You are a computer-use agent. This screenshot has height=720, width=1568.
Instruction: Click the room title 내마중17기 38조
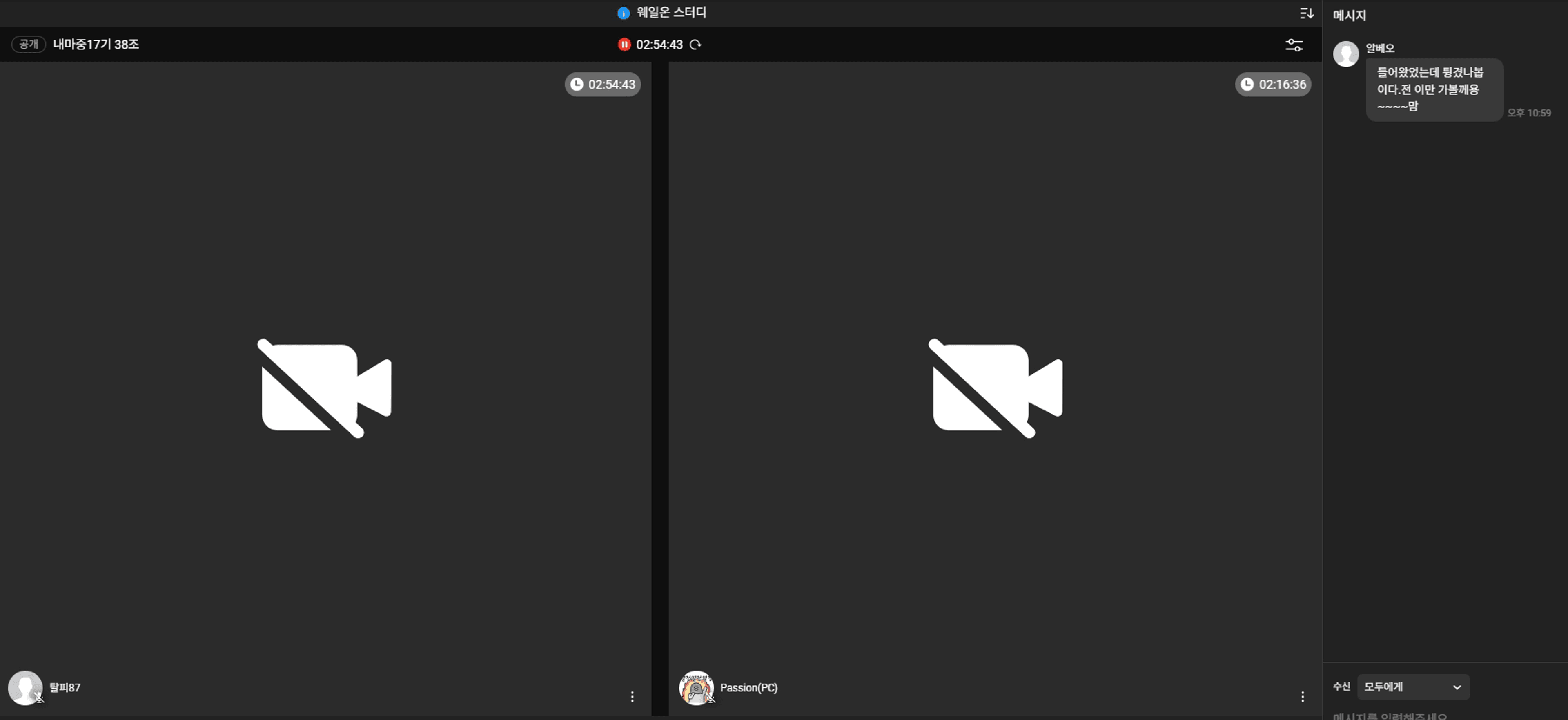coord(96,45)
